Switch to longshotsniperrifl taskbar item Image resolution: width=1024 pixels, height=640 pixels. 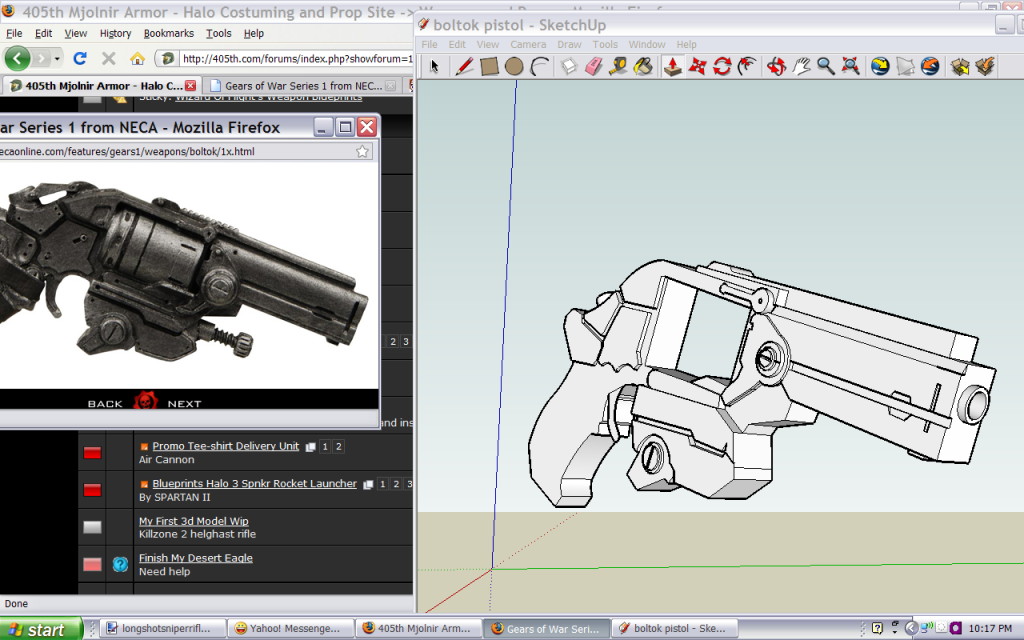(x=163, y=628)
